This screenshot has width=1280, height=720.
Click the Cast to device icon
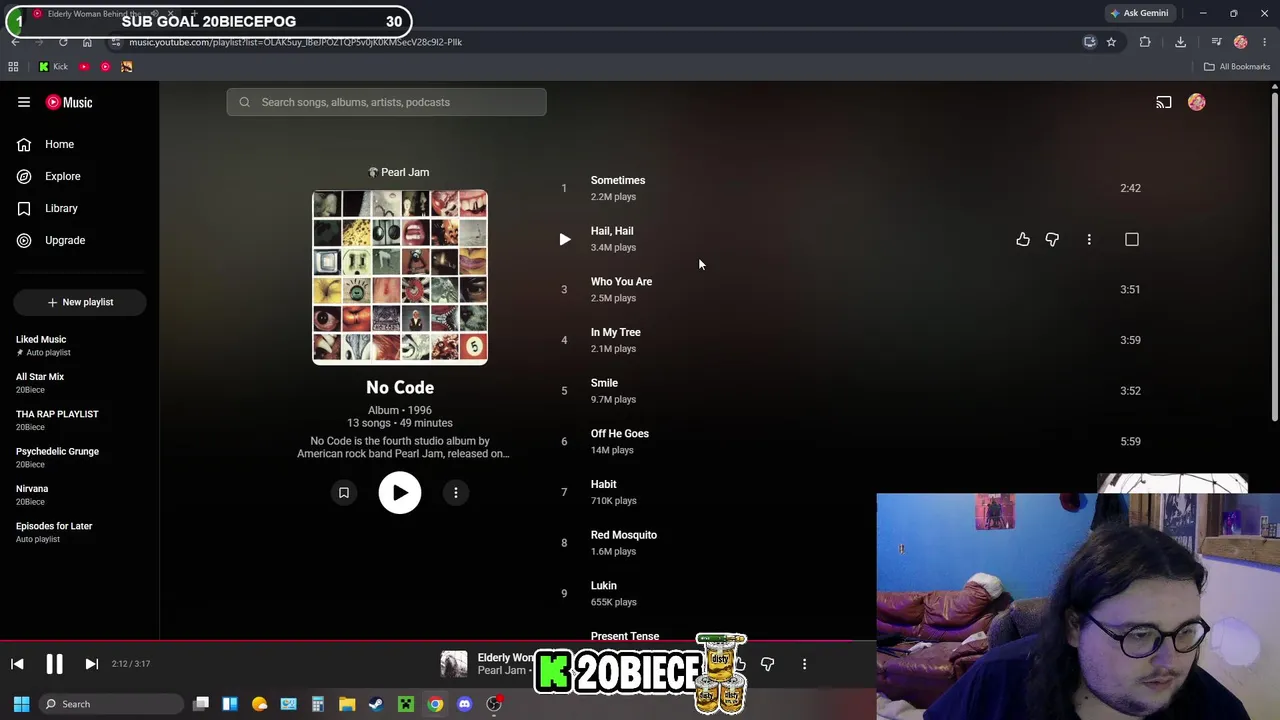pos(1164,102)
